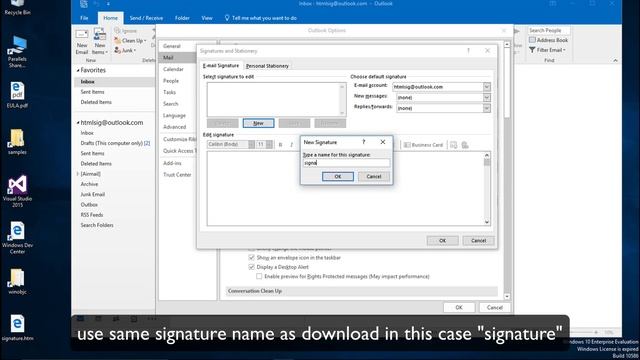
Task: Click the New signature button
Action: click(x=258, y=123)
